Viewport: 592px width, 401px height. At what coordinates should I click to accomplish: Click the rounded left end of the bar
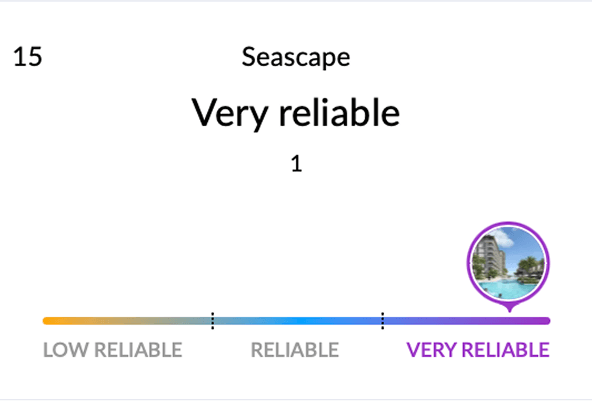pos(46,321)
